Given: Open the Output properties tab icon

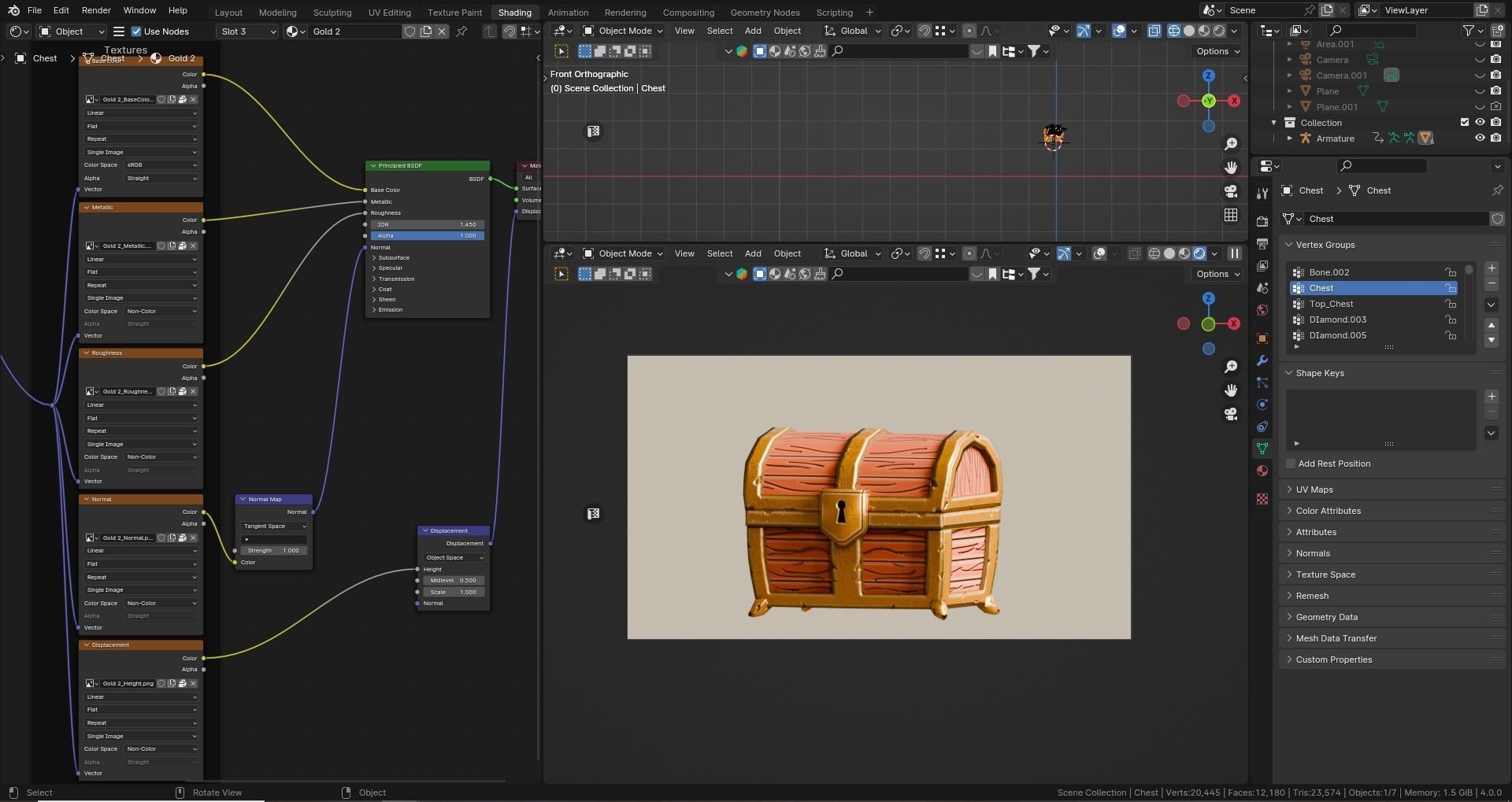Looking at the screenshot, I should pos(1262,243).
